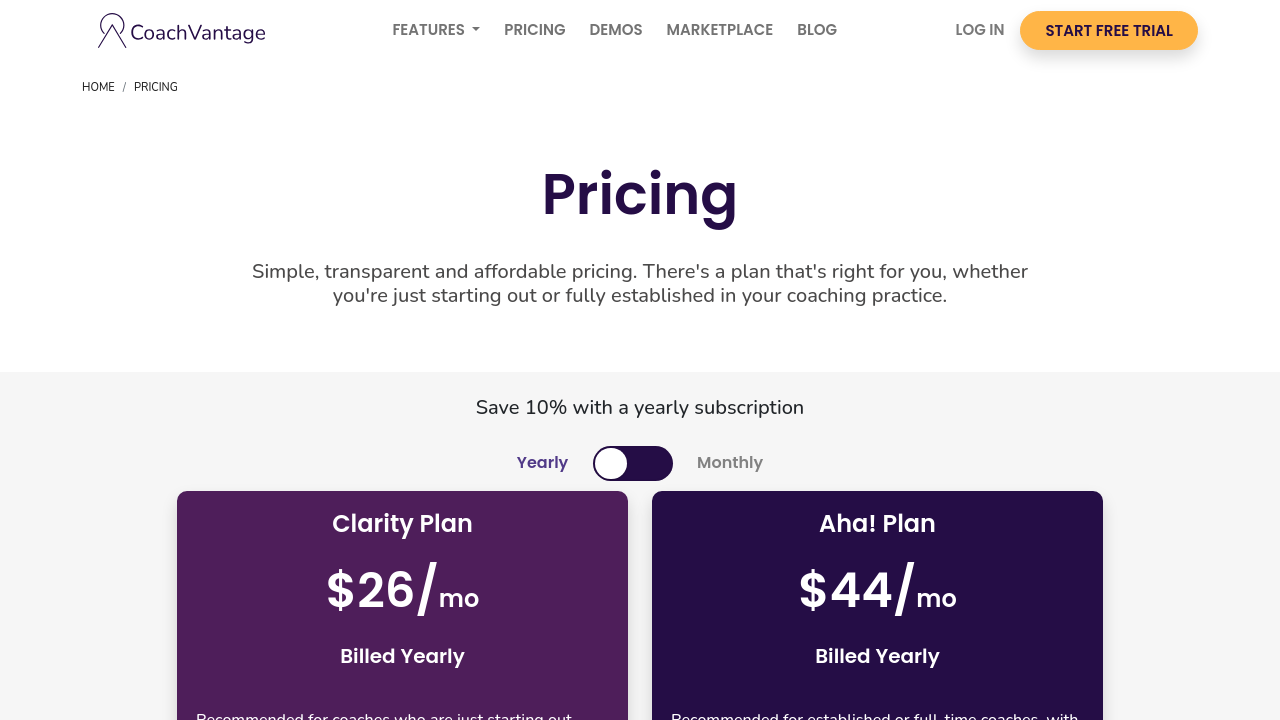Expand the Features dropdown menu
The height and width of the screenshot is (720, 1280).
[x=436, y=30]
